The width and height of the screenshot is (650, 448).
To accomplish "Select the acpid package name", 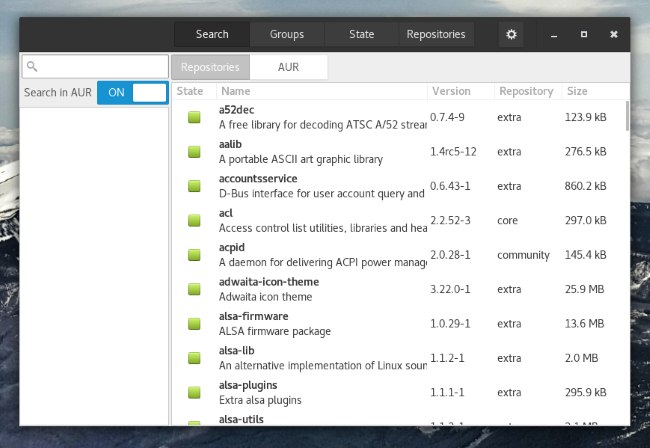I will click(x=232, y=248).
